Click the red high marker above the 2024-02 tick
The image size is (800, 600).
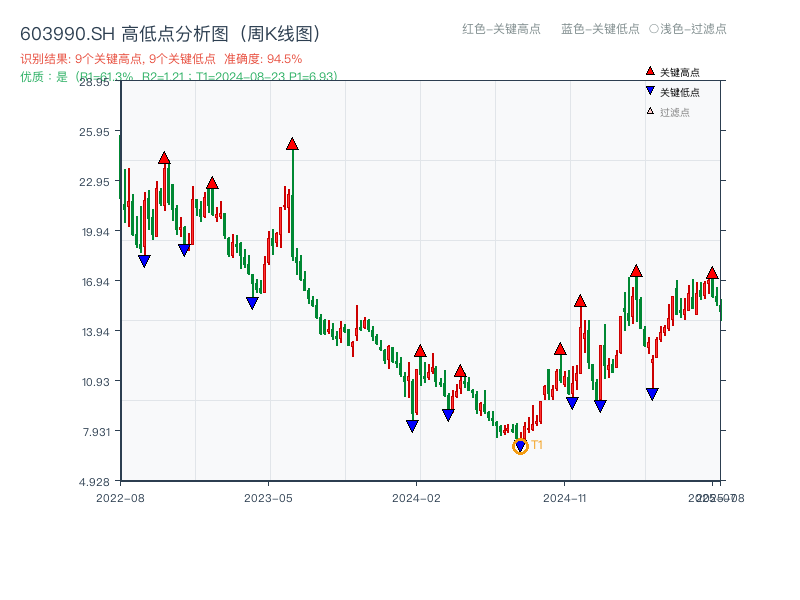click(x=420, y=351)
